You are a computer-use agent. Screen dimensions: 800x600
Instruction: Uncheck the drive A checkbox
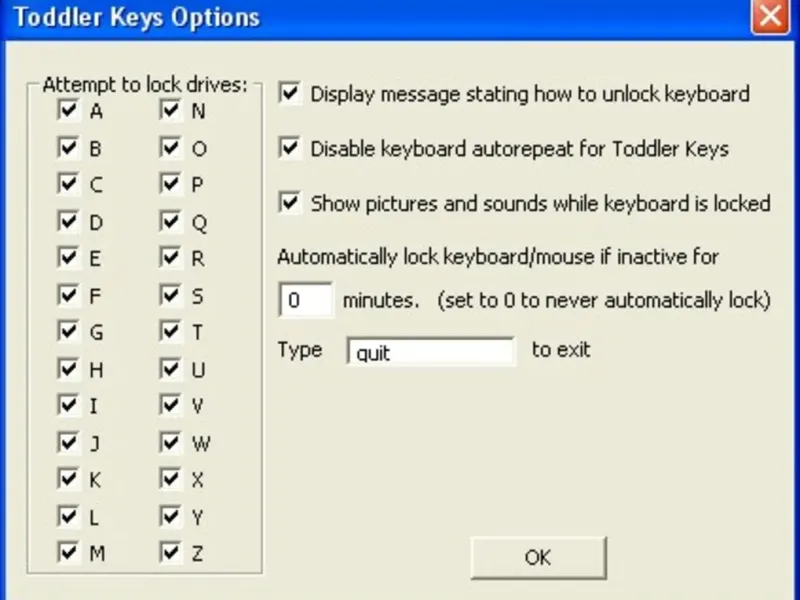(x=69, y=112)
